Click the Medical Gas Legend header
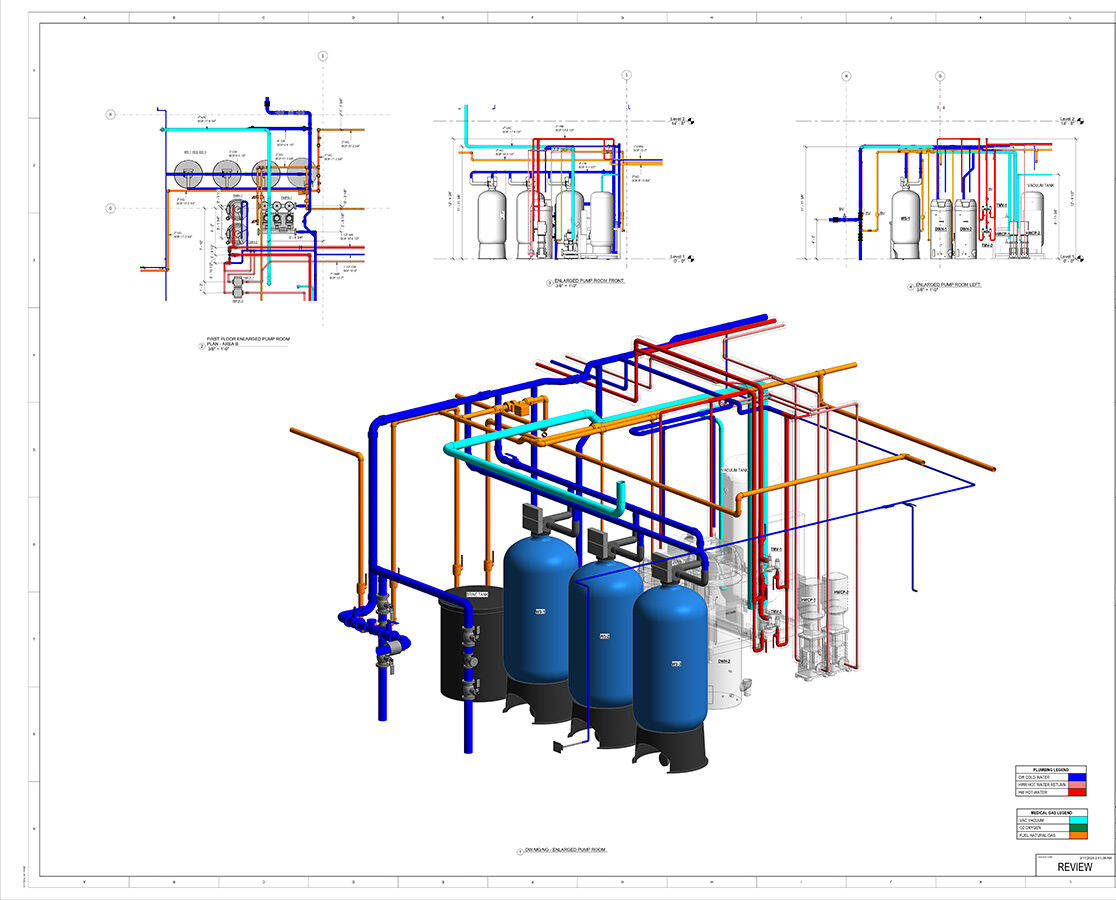 1049,813
